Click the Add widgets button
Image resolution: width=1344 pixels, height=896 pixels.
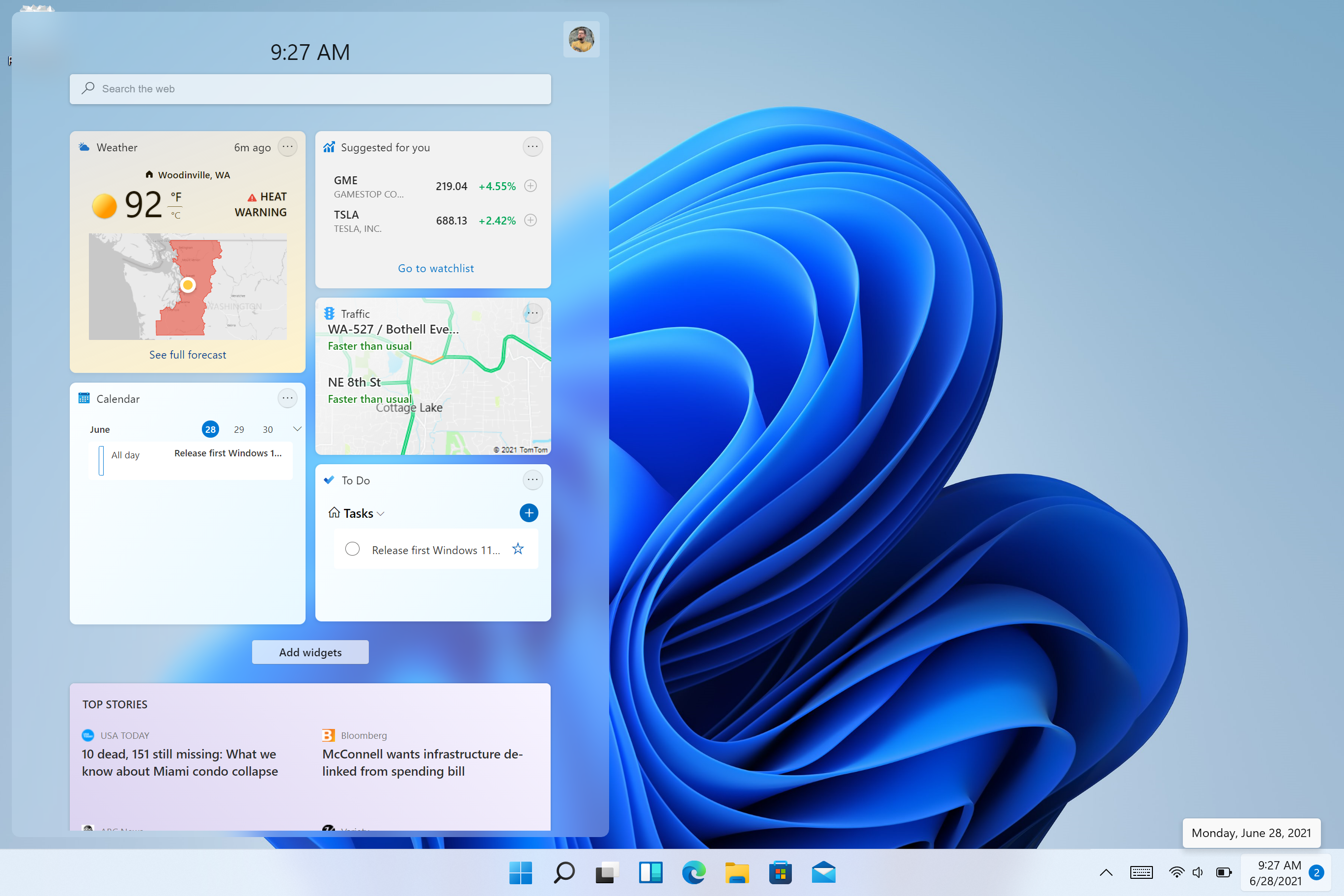click(x=311, y=651)
